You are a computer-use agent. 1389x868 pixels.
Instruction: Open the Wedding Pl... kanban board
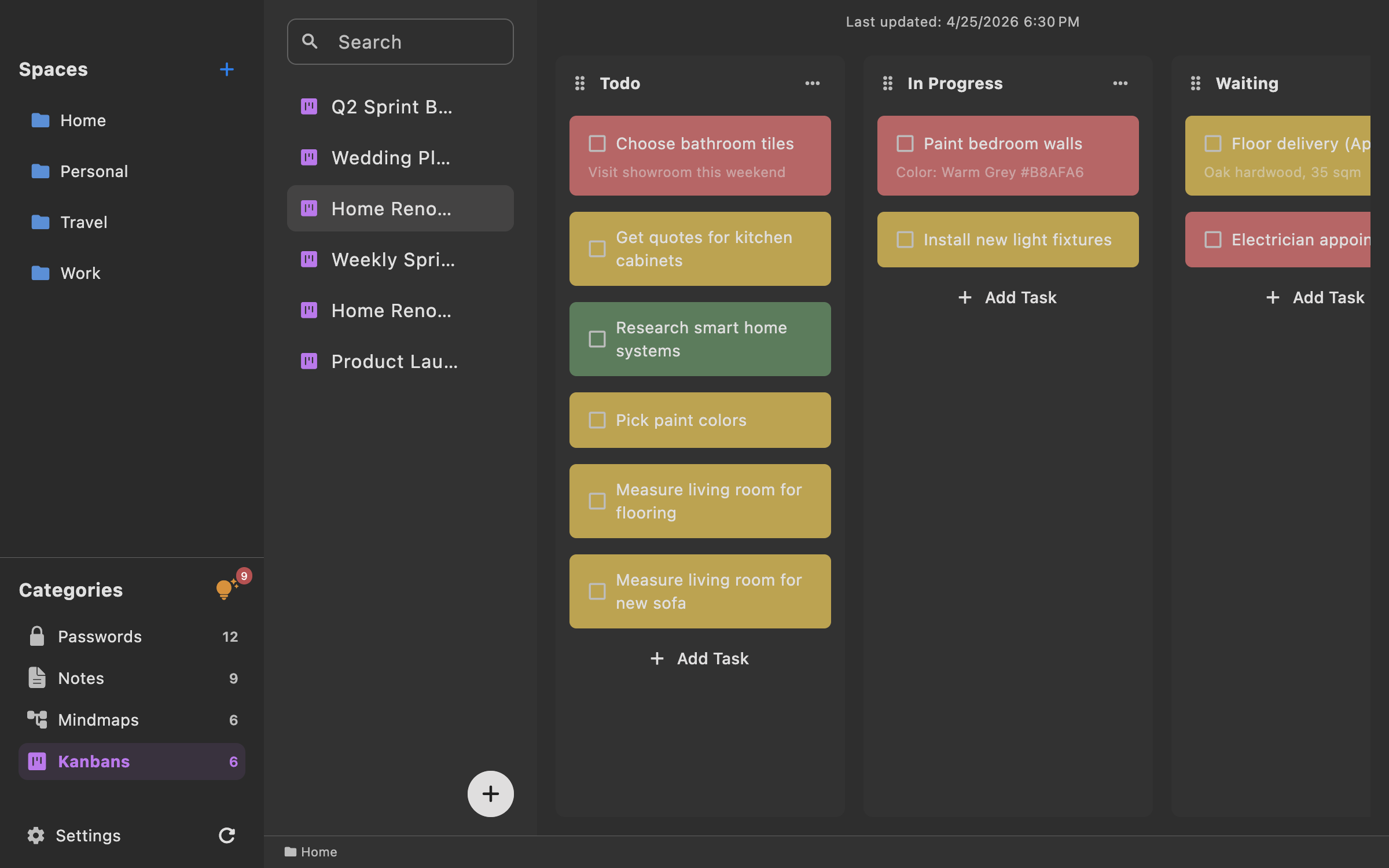tap(400, 157)
